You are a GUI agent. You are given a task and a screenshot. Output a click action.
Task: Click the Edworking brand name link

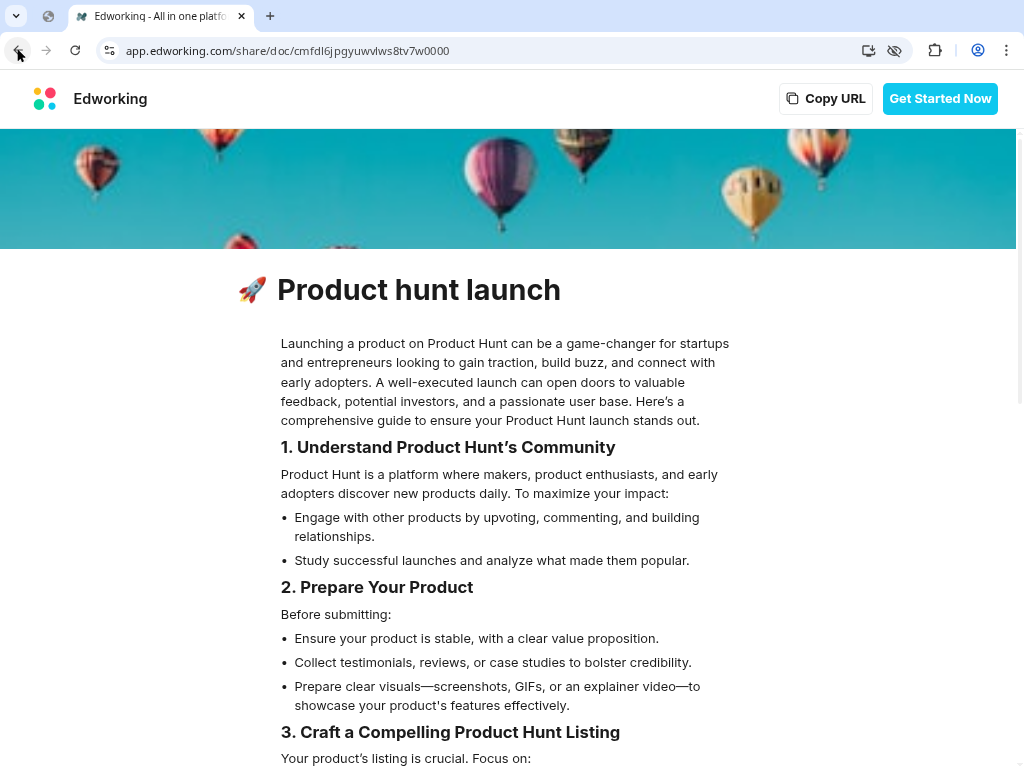(x=110, y=99)
